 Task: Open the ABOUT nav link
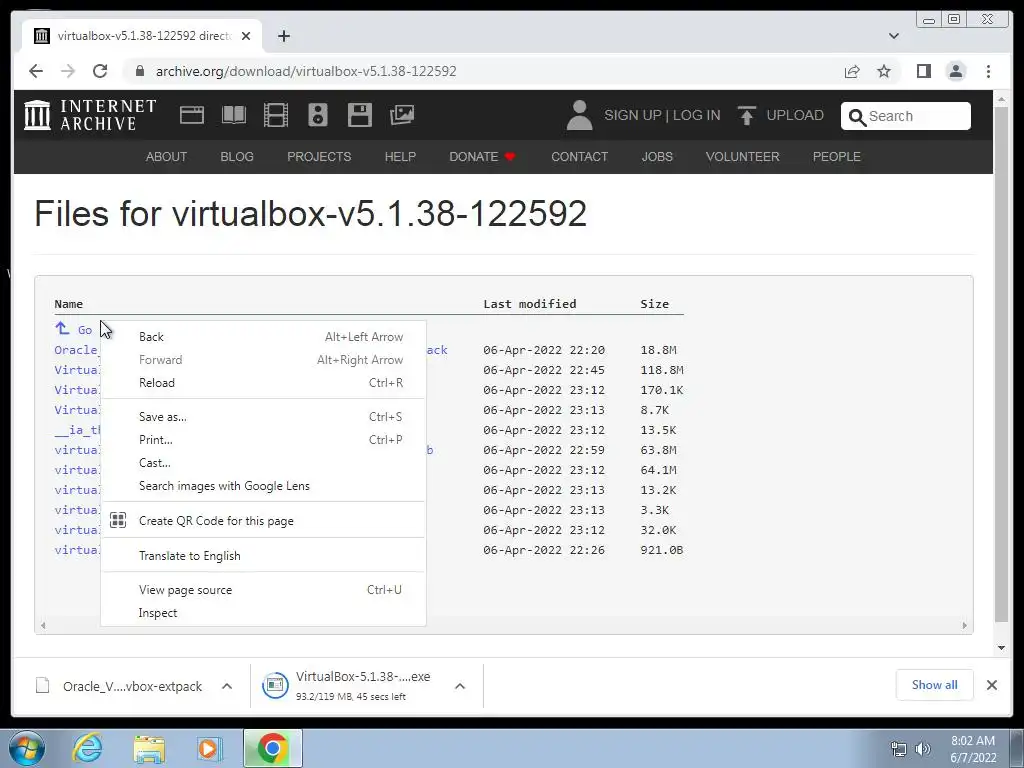[x=167, y=157]
